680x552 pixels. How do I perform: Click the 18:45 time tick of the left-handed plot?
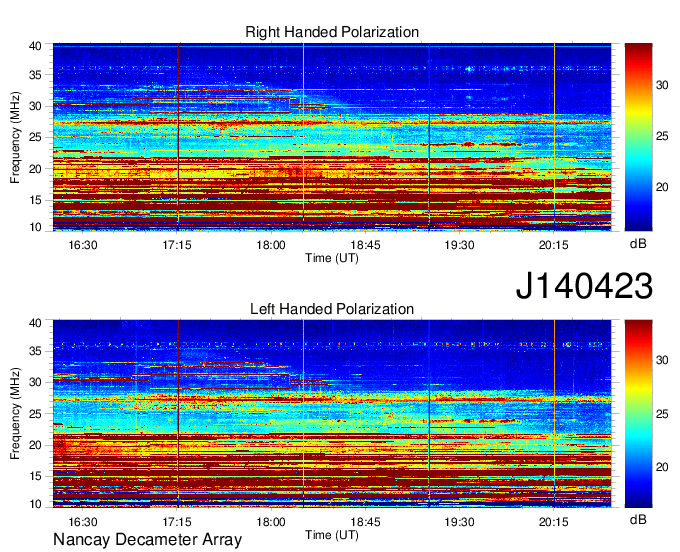[x=365, y=522]
